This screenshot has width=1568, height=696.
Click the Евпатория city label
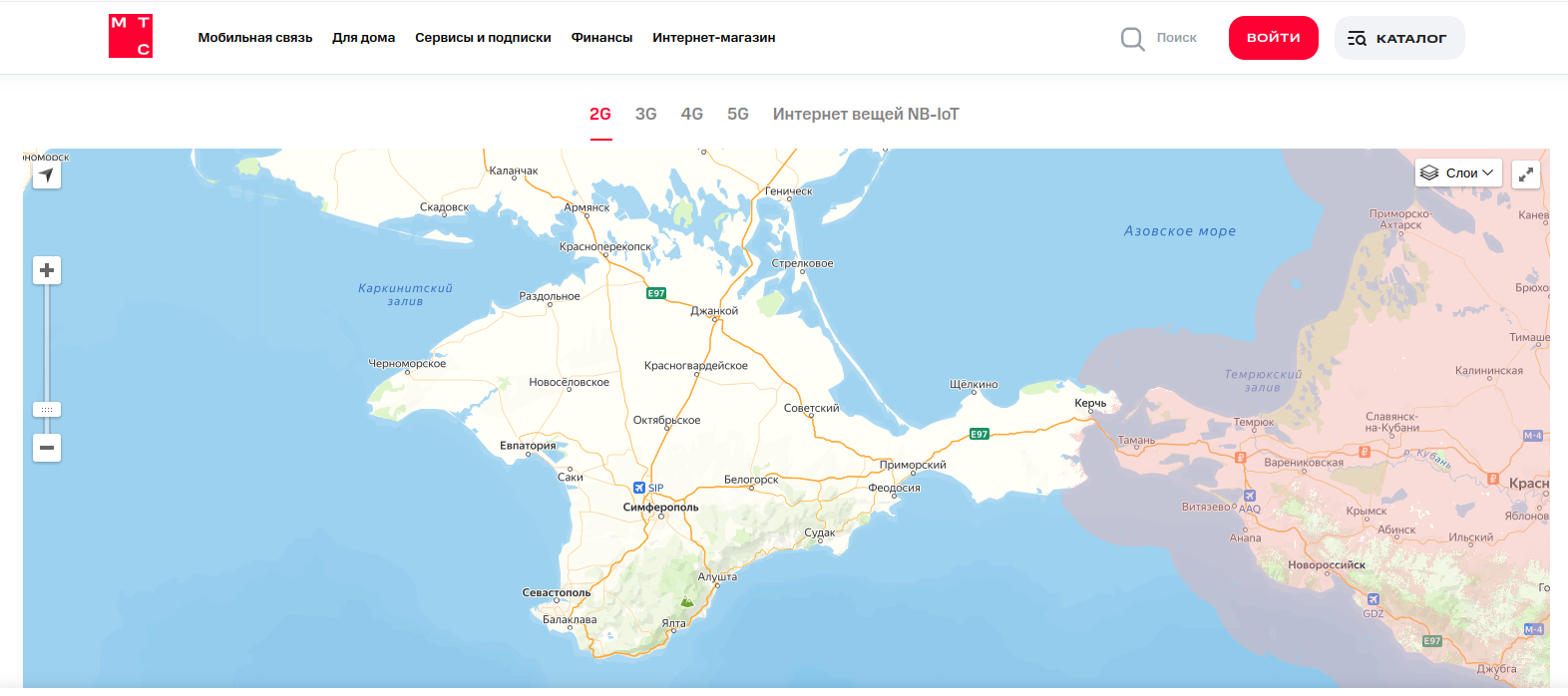pos(528,446)
